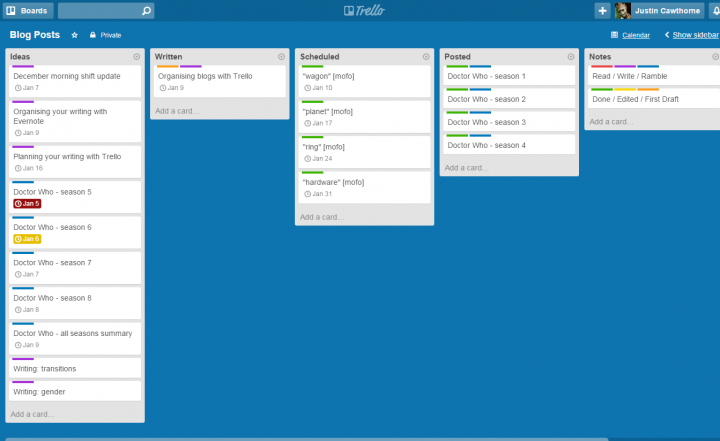Click the calendar icon beside Calendar link
720x441 pixels.
(614, 35)
